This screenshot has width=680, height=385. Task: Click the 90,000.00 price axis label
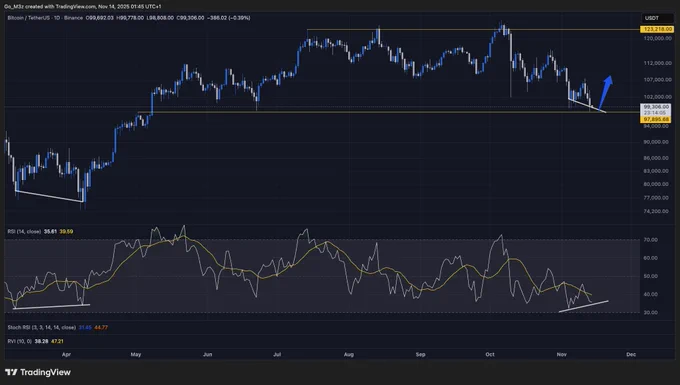(657, 142)
